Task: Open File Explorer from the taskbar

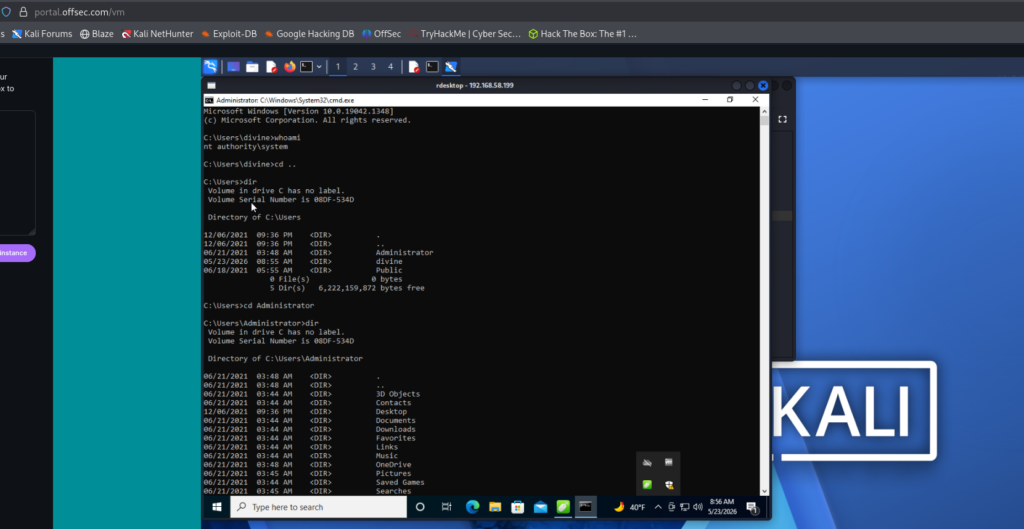Action: 495,507
